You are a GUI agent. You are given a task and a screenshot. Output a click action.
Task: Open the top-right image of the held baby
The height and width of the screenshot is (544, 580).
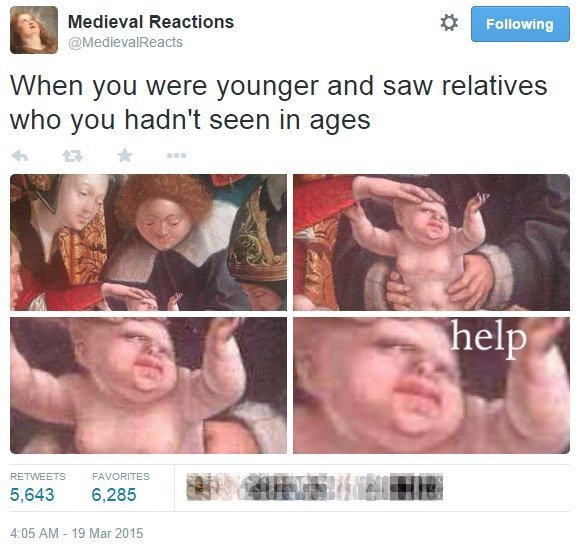click(x=431, y=242)
